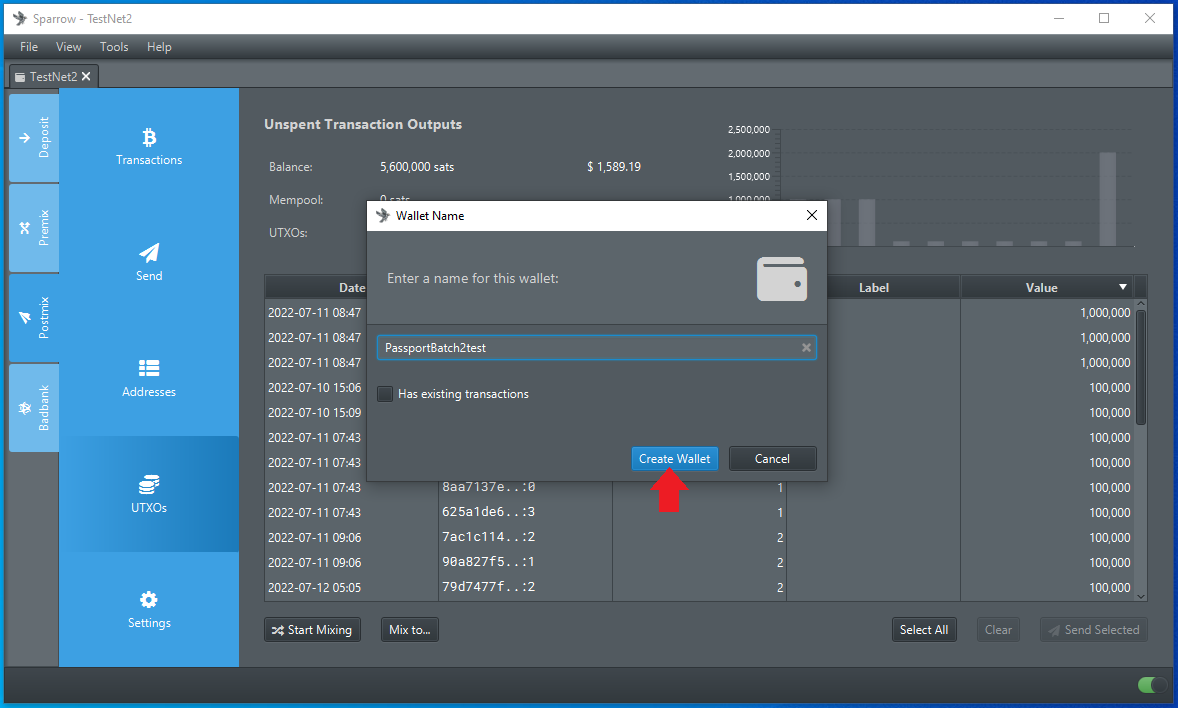Click the Sparrow icon in title bar
1178x708 pixels.
pyautogui.click(x=20, y=18)
